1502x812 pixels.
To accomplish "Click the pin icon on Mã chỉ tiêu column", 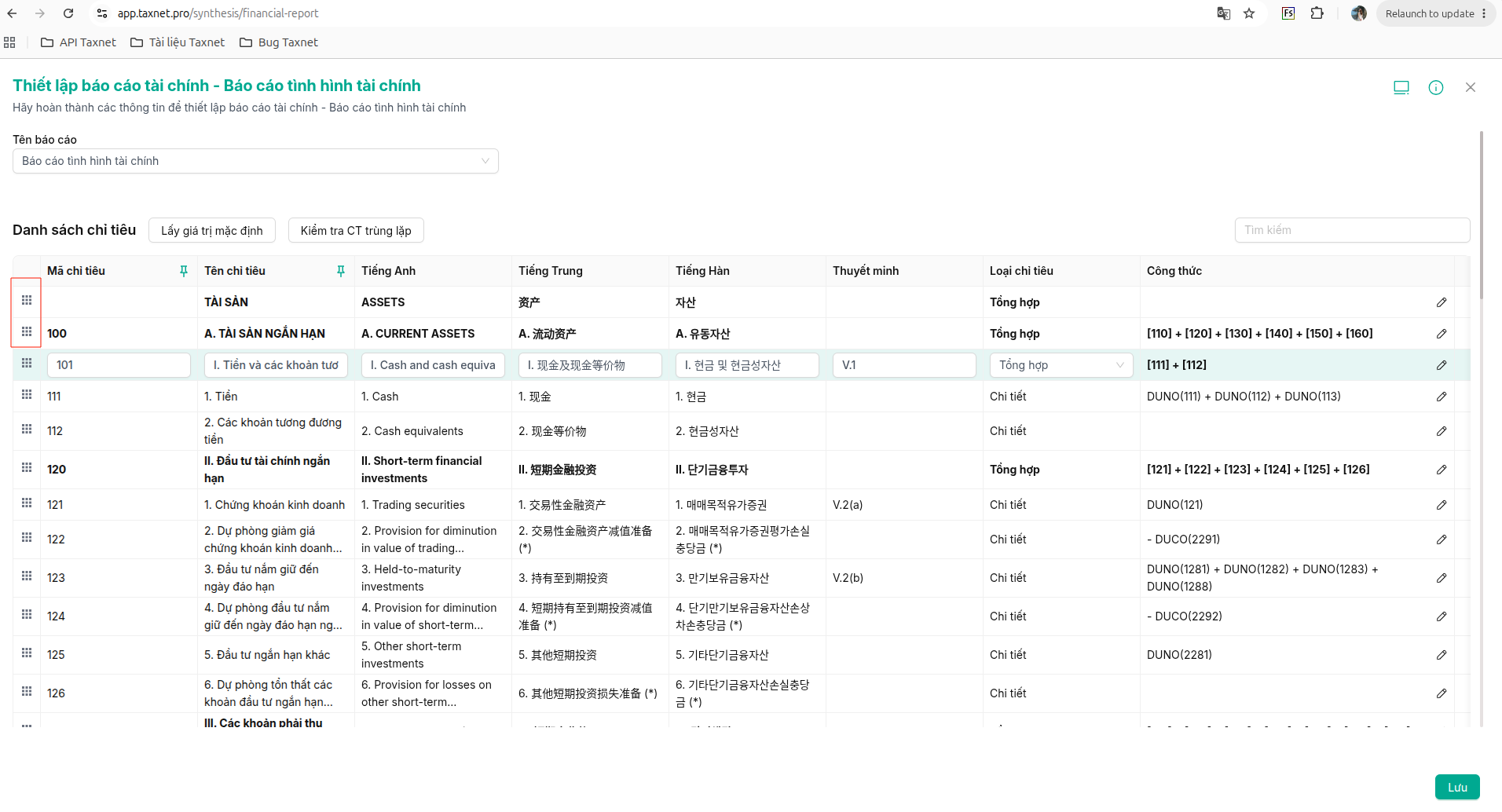I will (x=184, y=271).
